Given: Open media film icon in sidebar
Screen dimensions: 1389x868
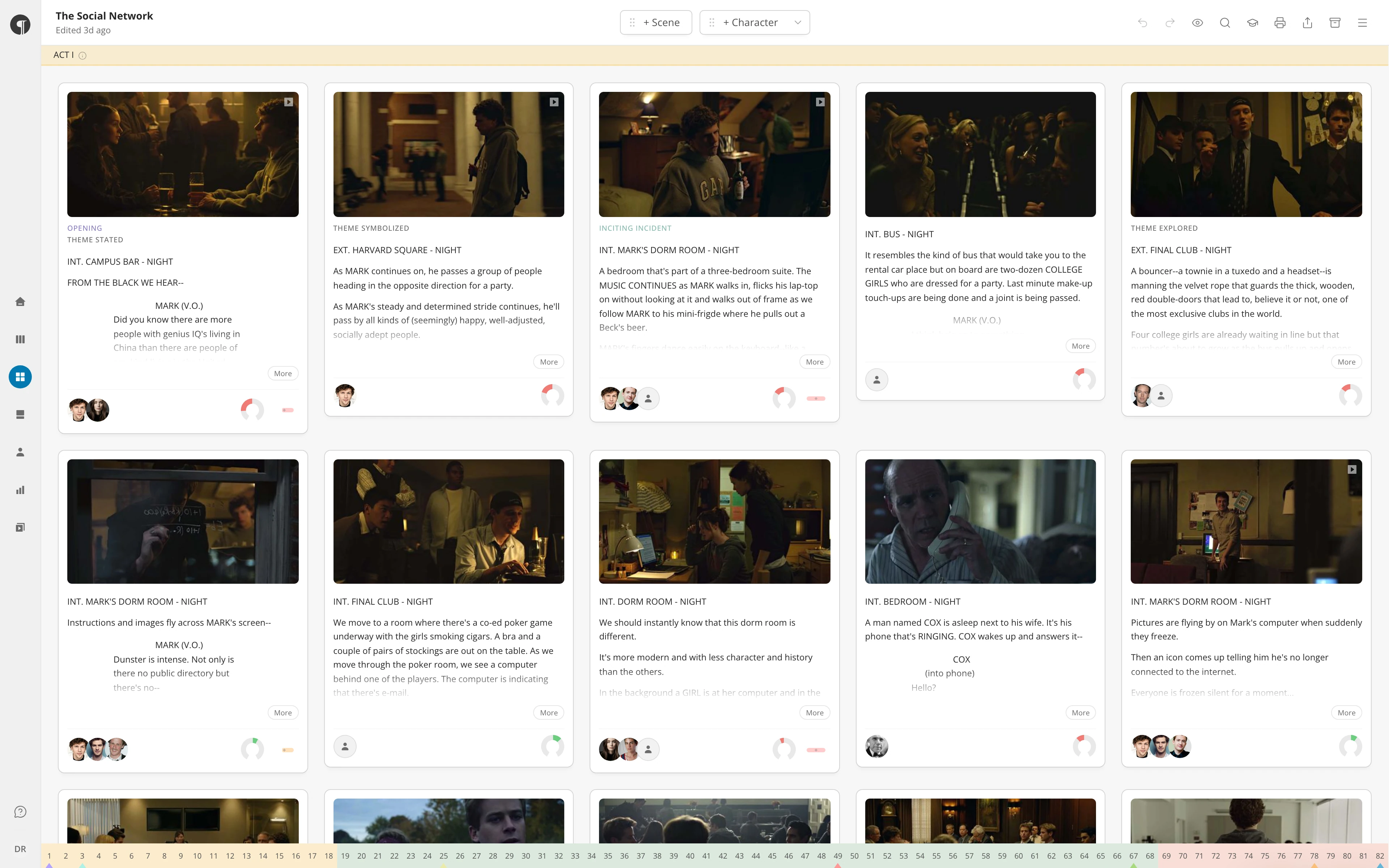Looking at the screenshot, I should [x=20, y=528].
